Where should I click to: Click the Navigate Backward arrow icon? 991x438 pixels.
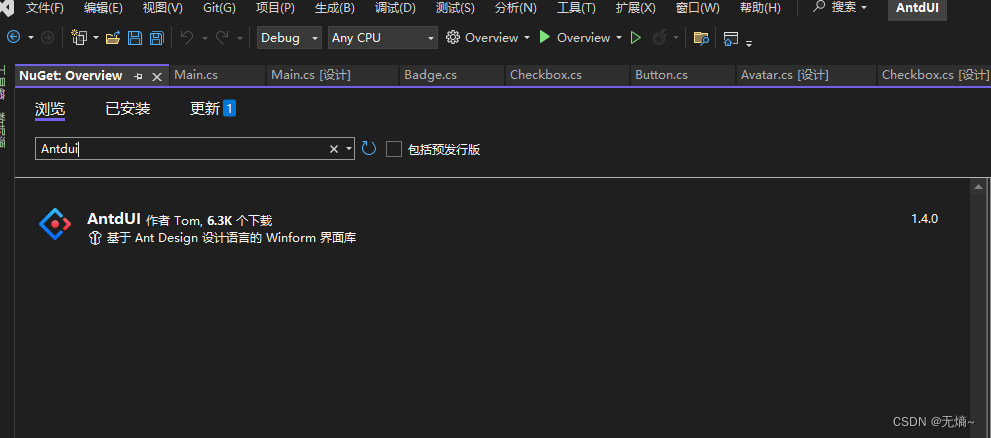(13, 37)
